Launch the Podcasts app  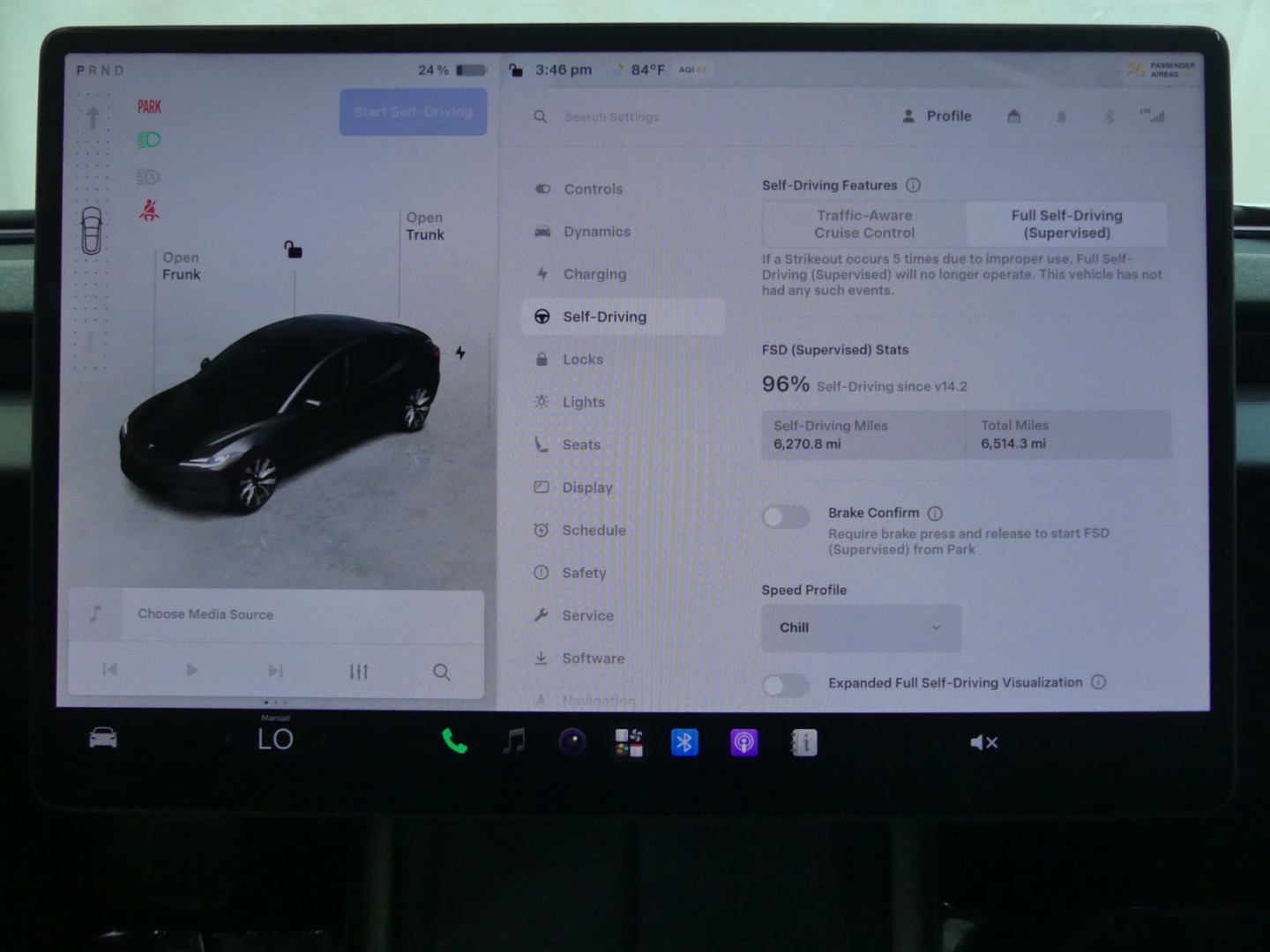(x=743, y=742)
